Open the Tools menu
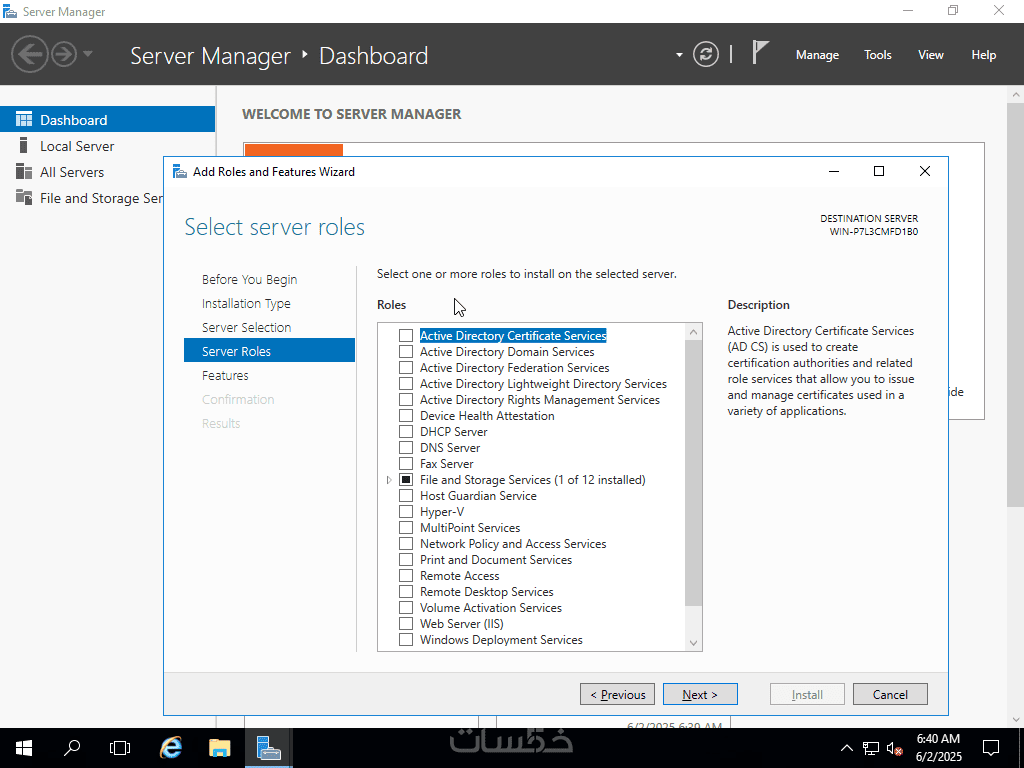 click(x=877, y=55)
